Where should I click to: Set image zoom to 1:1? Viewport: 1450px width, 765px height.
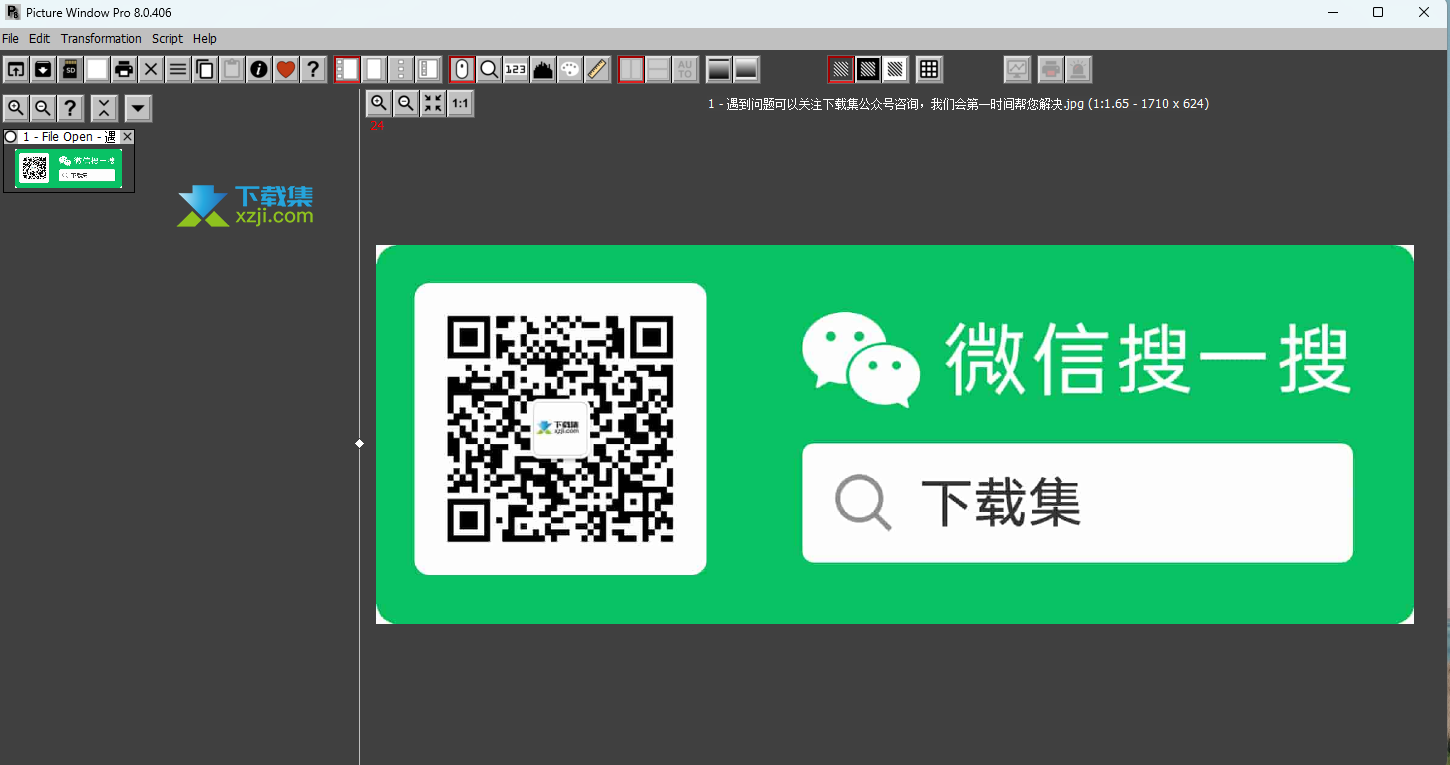point(460,103)
